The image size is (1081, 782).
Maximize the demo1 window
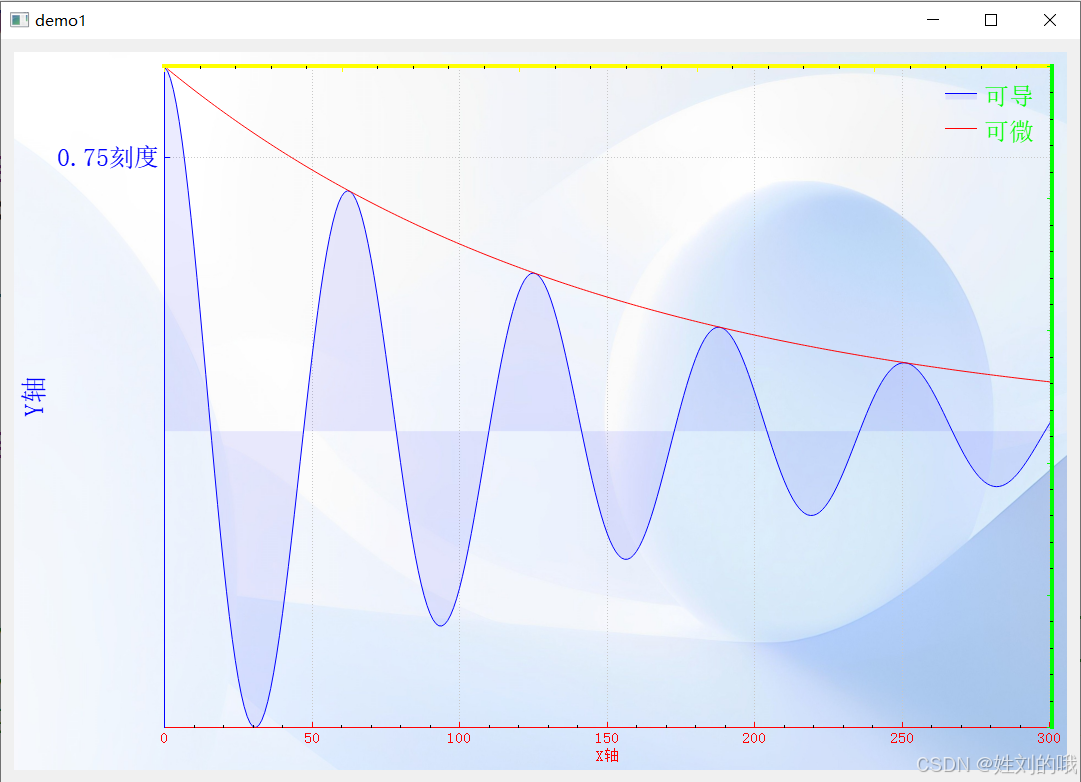[991, 20]
